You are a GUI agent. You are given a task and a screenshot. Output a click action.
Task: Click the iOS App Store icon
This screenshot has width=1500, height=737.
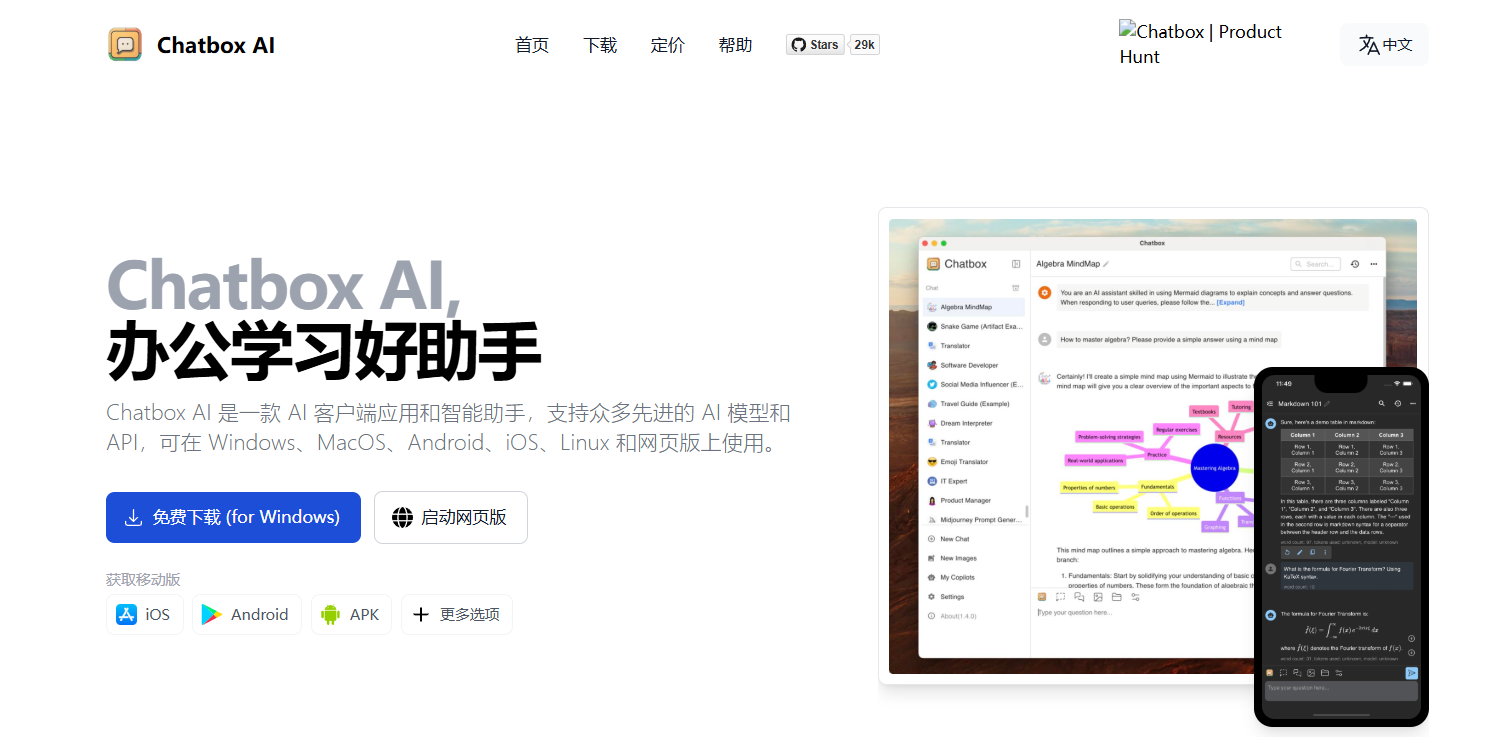(127, 614)
